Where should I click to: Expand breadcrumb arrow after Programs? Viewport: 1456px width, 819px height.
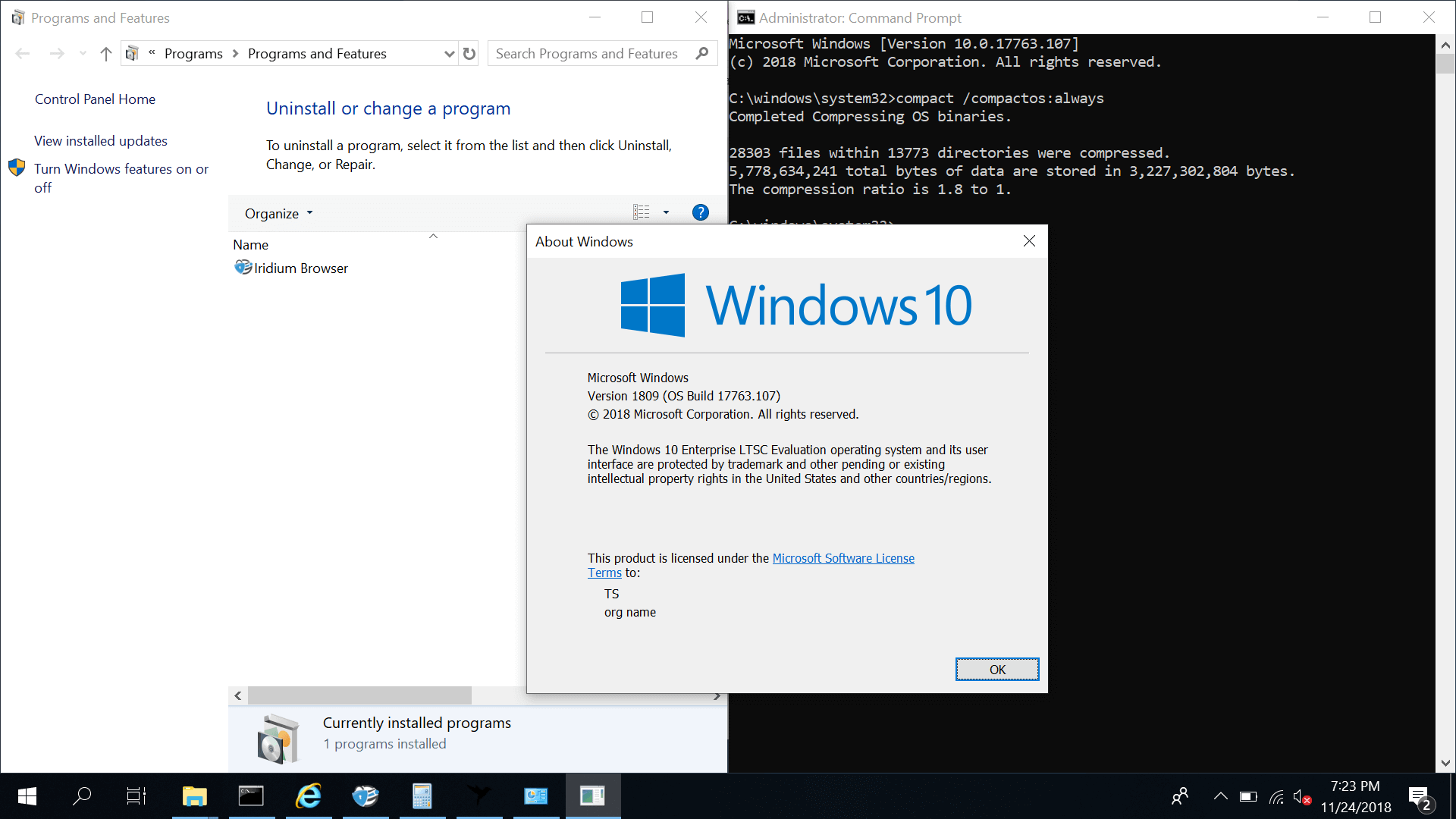point(235,54)
